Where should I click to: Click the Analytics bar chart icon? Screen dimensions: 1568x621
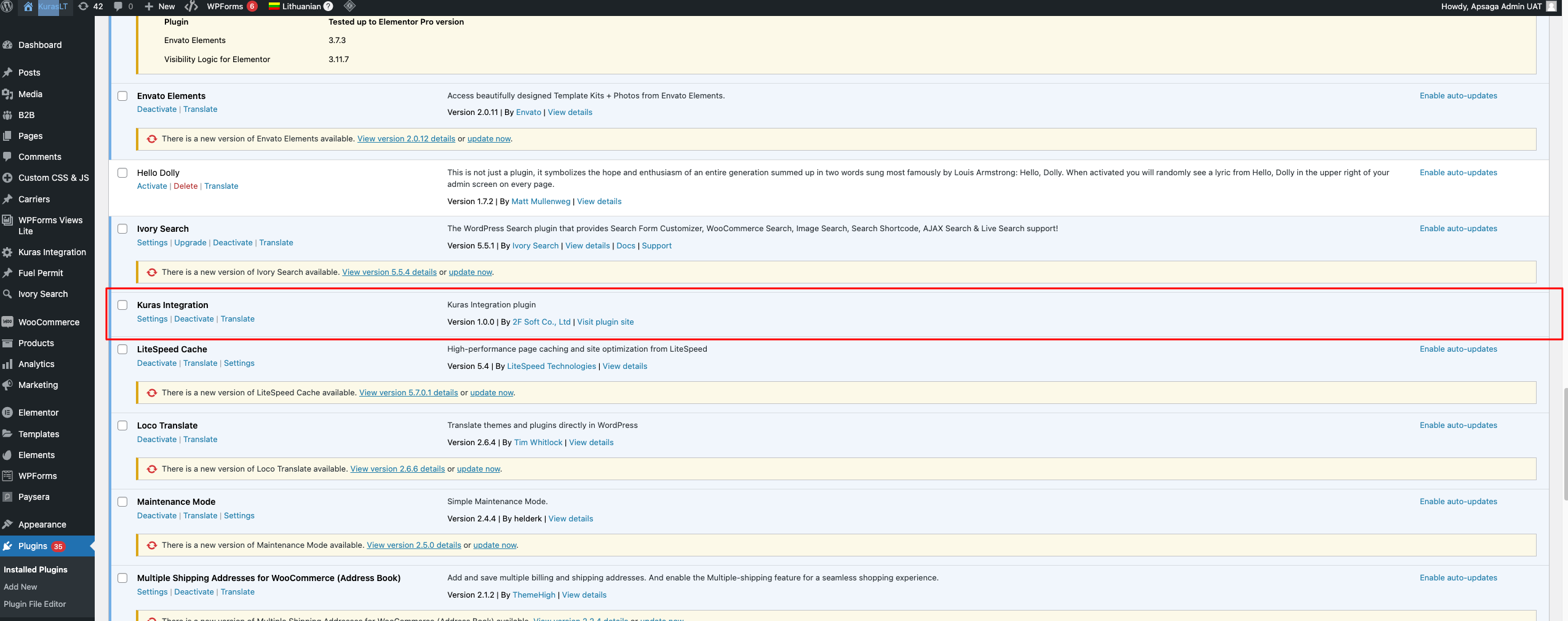tap(8, 364)
